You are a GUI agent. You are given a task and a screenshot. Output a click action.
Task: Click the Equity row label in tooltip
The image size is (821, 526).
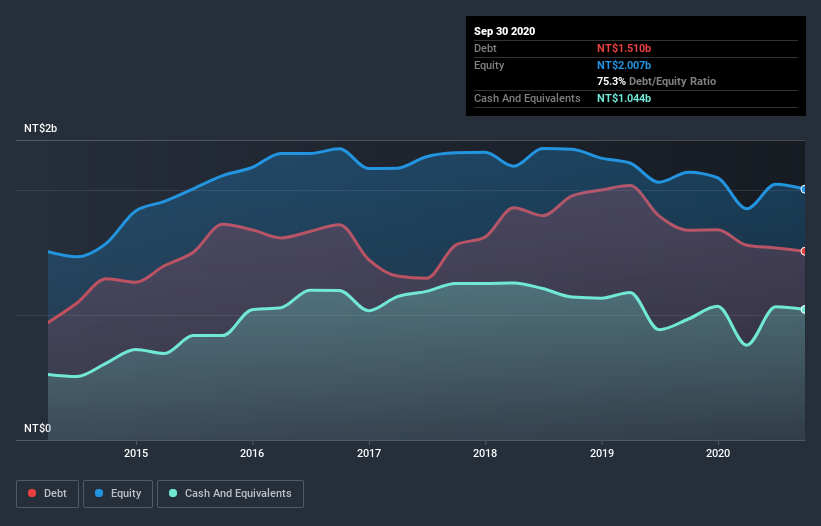[489, 65]
